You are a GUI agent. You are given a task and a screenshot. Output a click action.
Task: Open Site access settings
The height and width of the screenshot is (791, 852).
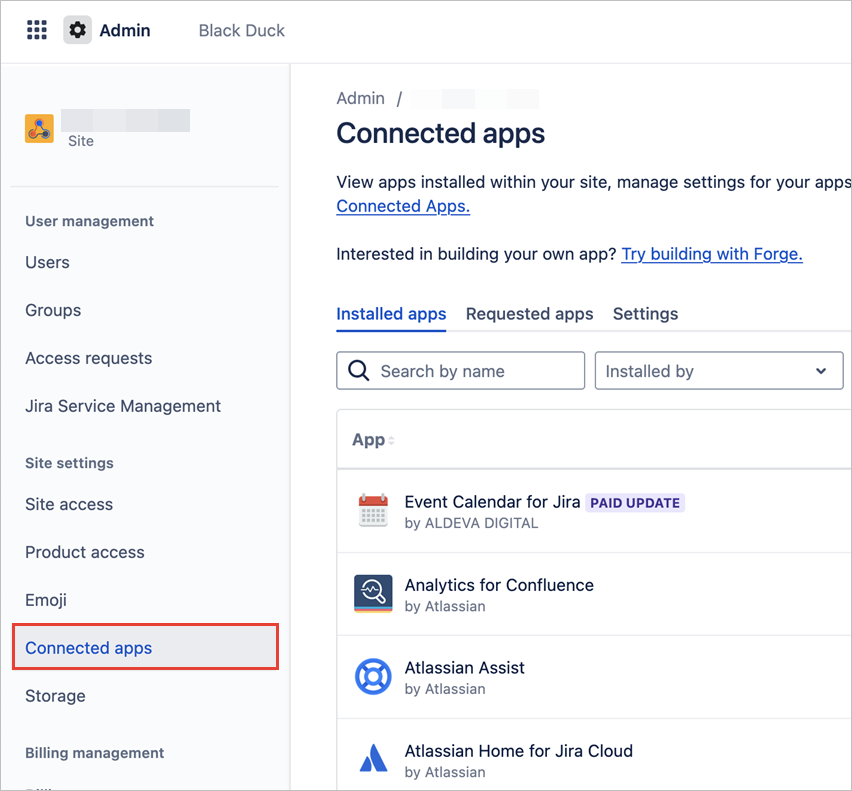69,504
